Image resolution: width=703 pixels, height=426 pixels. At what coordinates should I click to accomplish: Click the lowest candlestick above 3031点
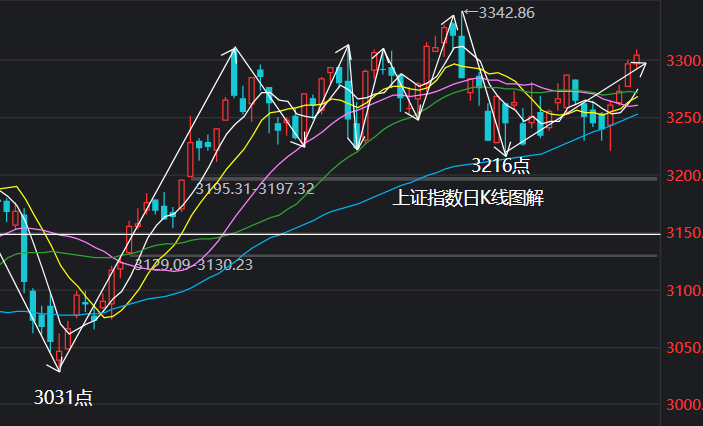59,358
